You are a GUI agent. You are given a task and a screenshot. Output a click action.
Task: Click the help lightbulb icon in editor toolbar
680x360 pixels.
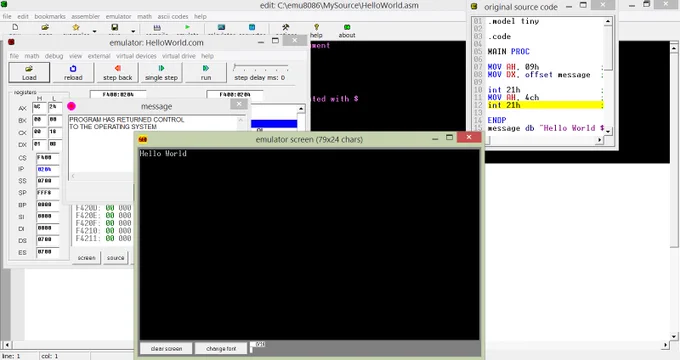(316, 27)
